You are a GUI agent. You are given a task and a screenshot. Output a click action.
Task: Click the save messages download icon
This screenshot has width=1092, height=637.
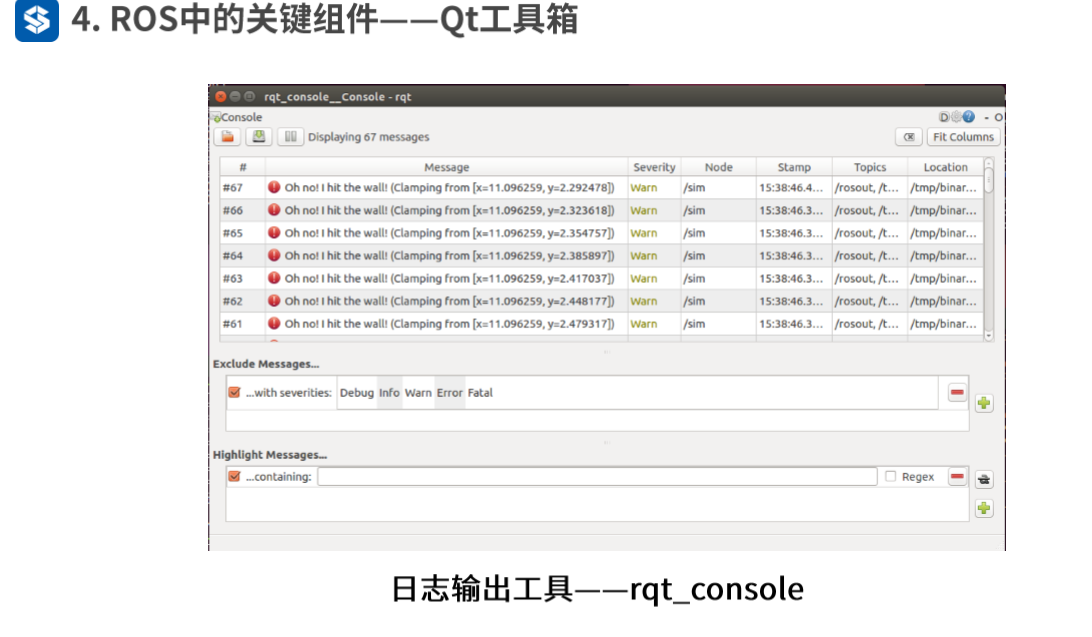[x=258, y=136]
